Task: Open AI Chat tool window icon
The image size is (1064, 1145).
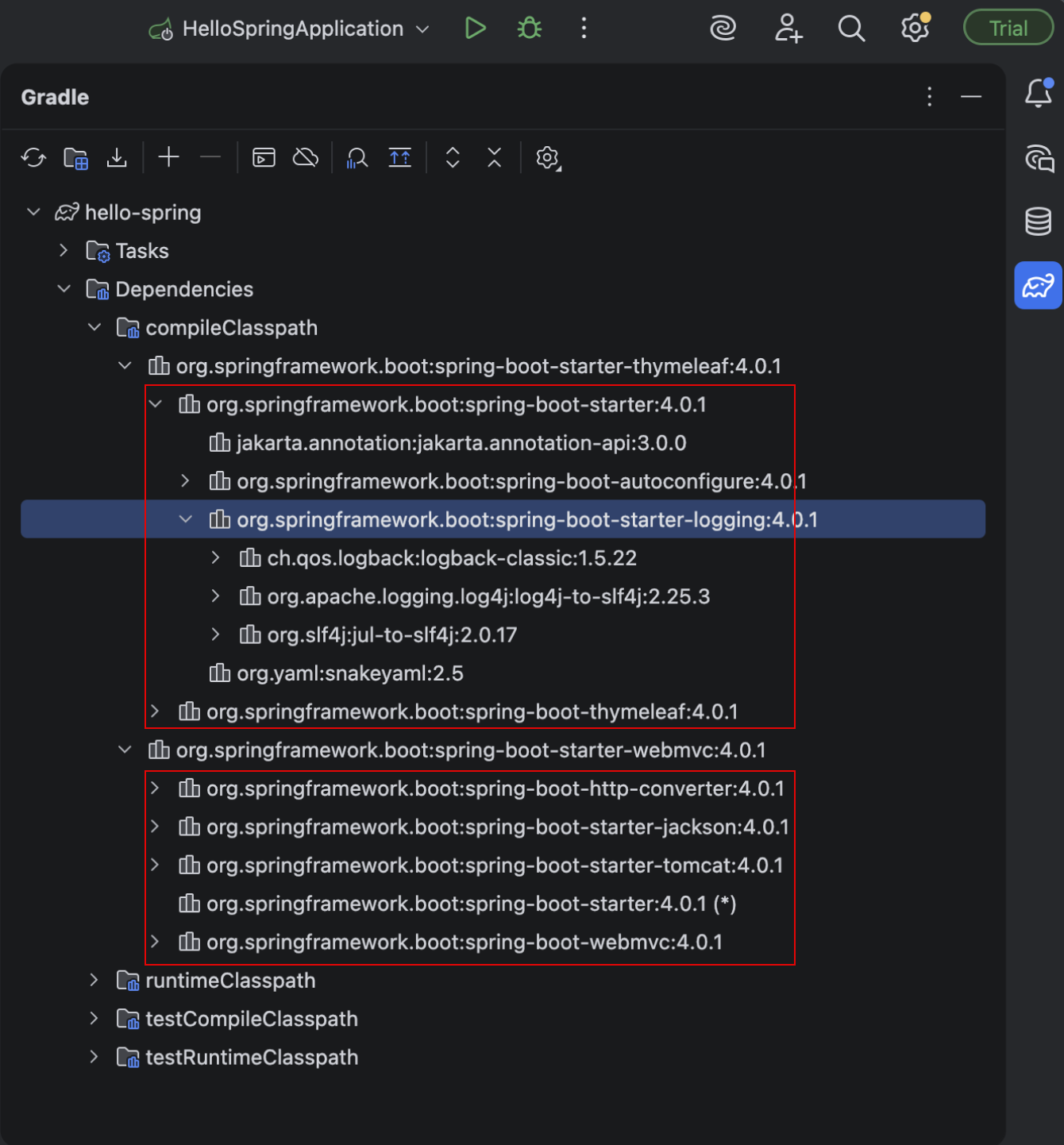Action: (1039, 157)
